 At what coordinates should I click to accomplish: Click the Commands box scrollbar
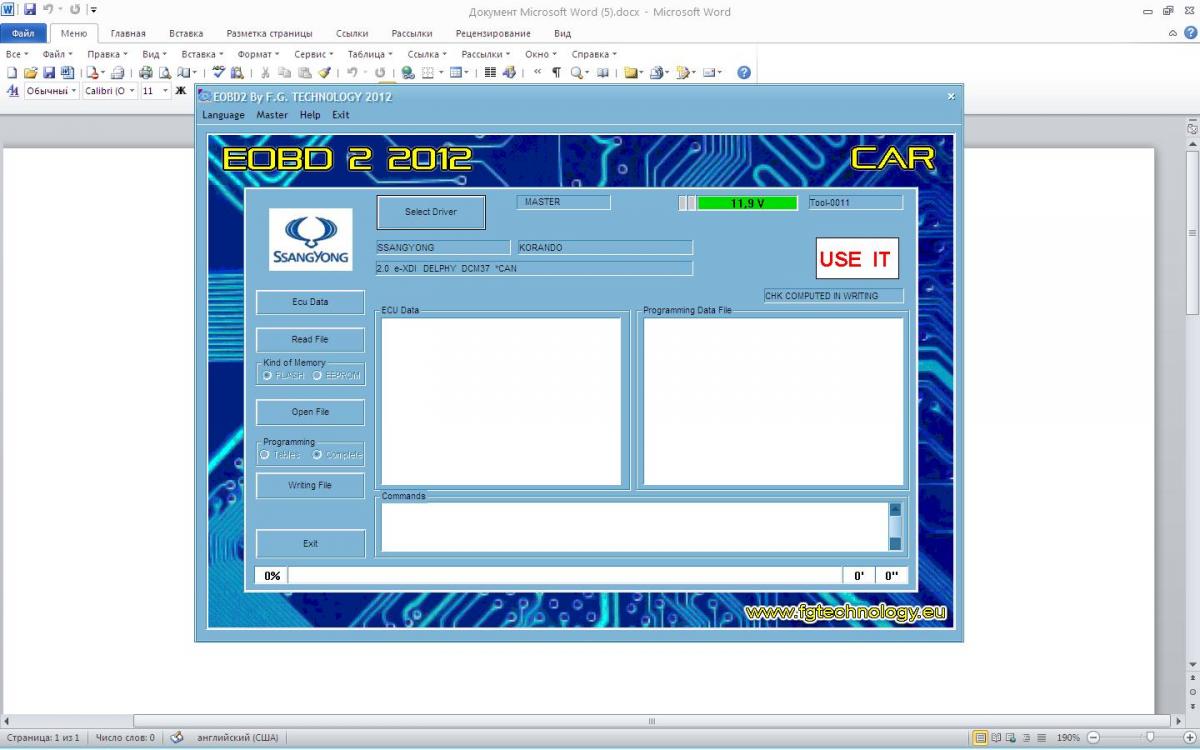[895, 526]
